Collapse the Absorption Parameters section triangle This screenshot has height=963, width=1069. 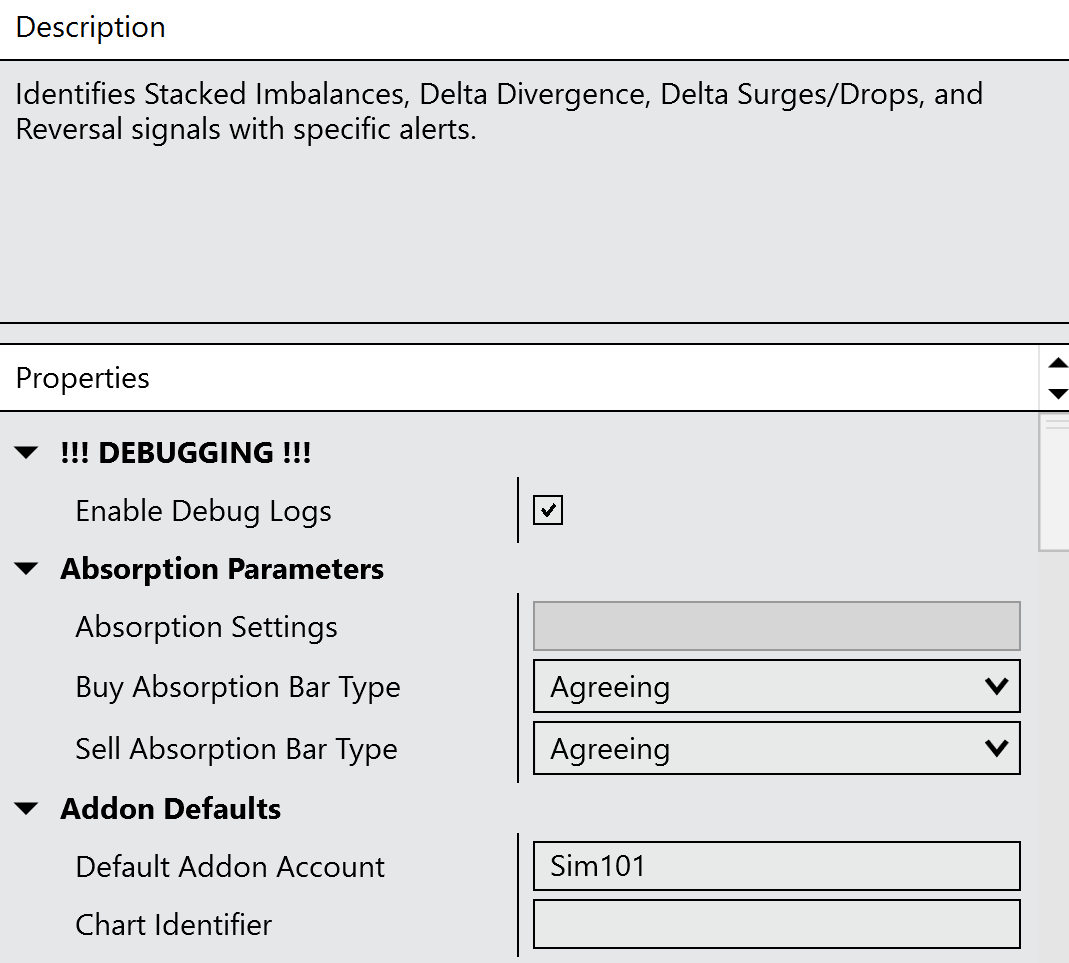(x=28, y=570)
